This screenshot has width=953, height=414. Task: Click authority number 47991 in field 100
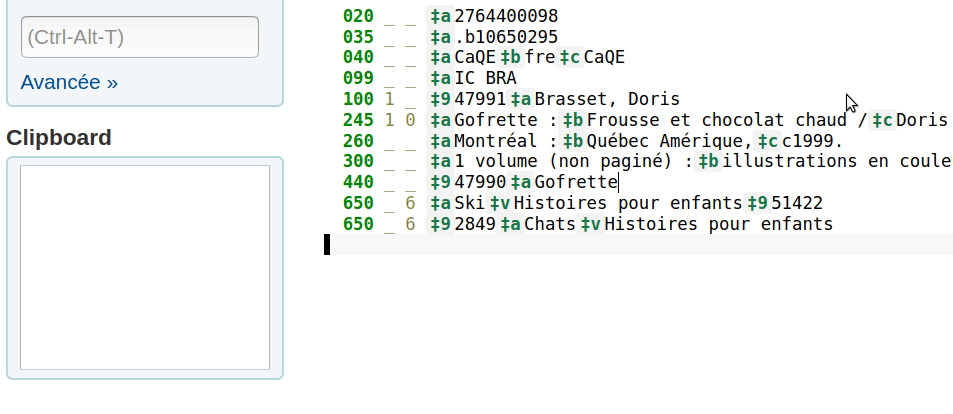pos(480,99)
